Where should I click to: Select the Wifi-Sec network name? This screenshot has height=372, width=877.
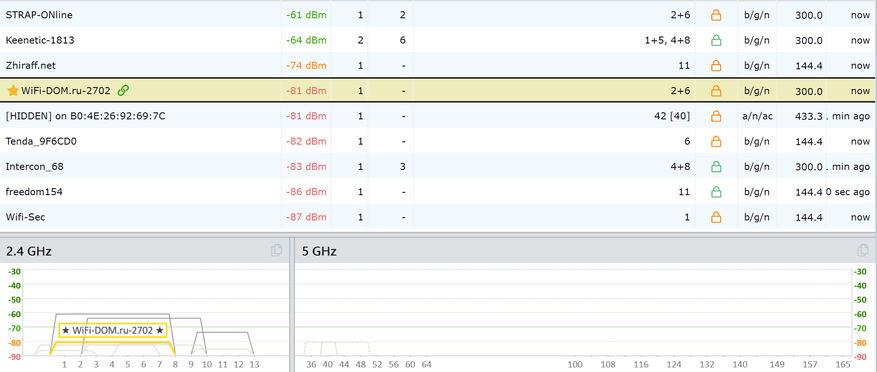[x=25, y=217]
